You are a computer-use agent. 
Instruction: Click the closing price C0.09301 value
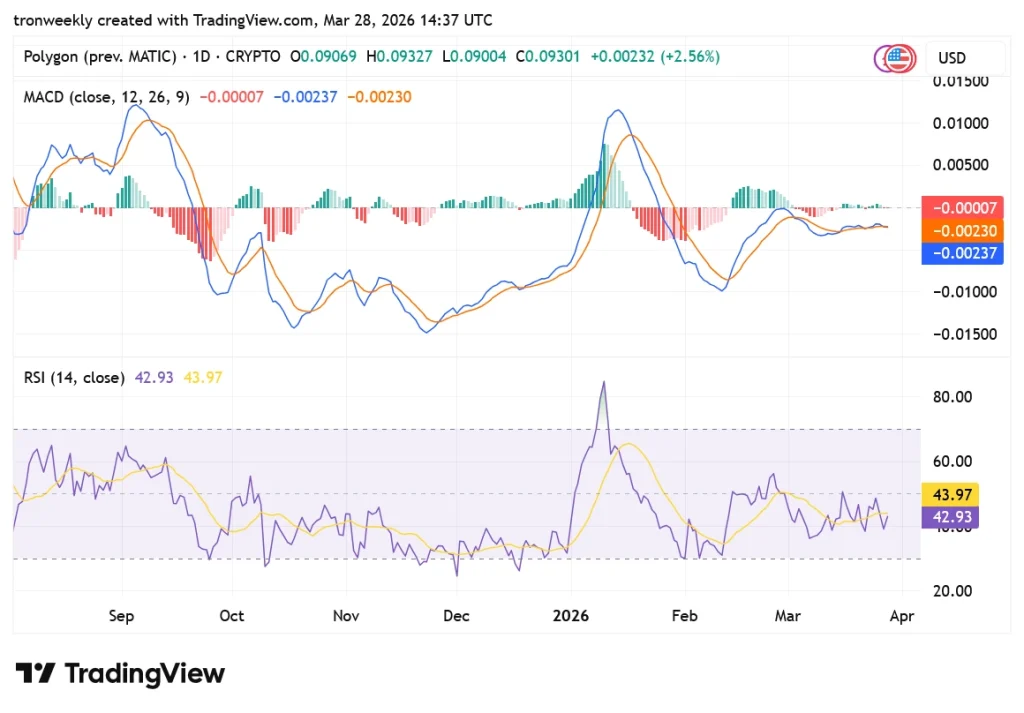pos(549,57)
